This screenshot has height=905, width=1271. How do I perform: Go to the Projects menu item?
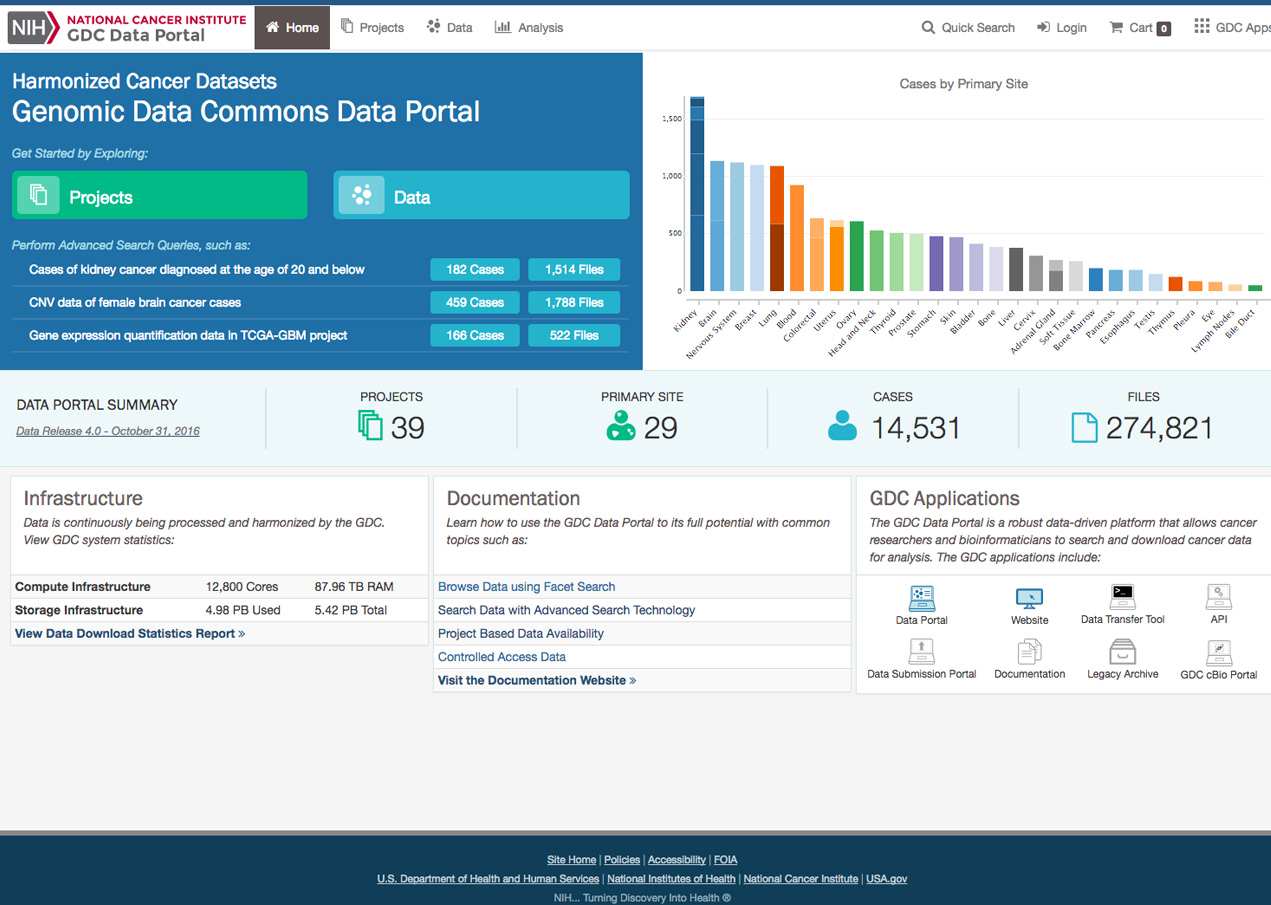tap(372, 28)
